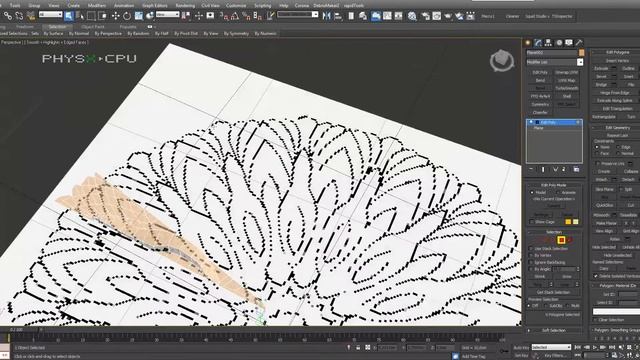This screenshot has width=640, height=360.
Task: Open the Graph Editors menu
Action: (x=154, y=5)
